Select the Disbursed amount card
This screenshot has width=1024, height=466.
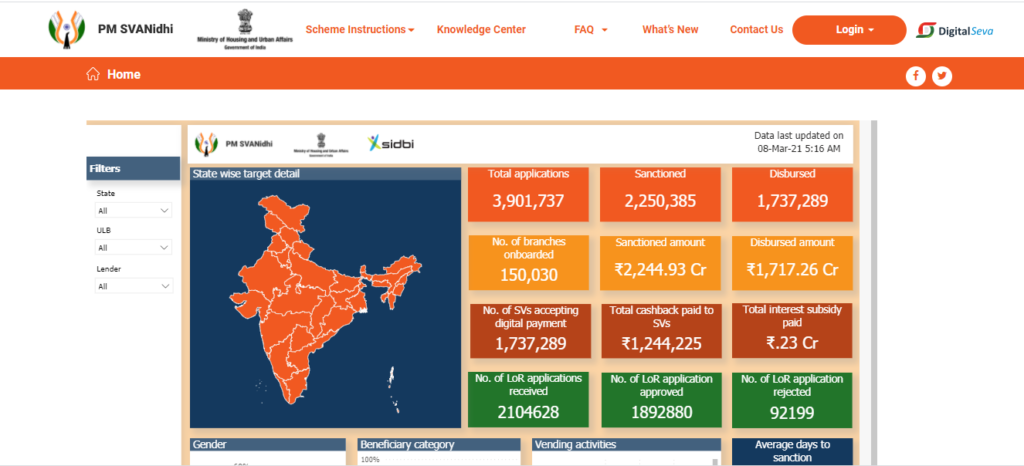pyautogui.click(x=792, y=262)
